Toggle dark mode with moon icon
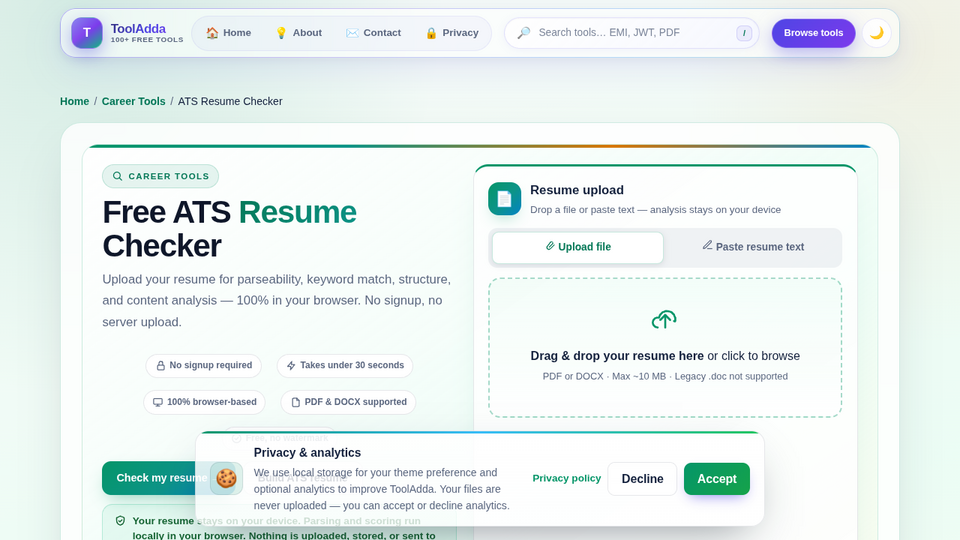 point(877,33)
